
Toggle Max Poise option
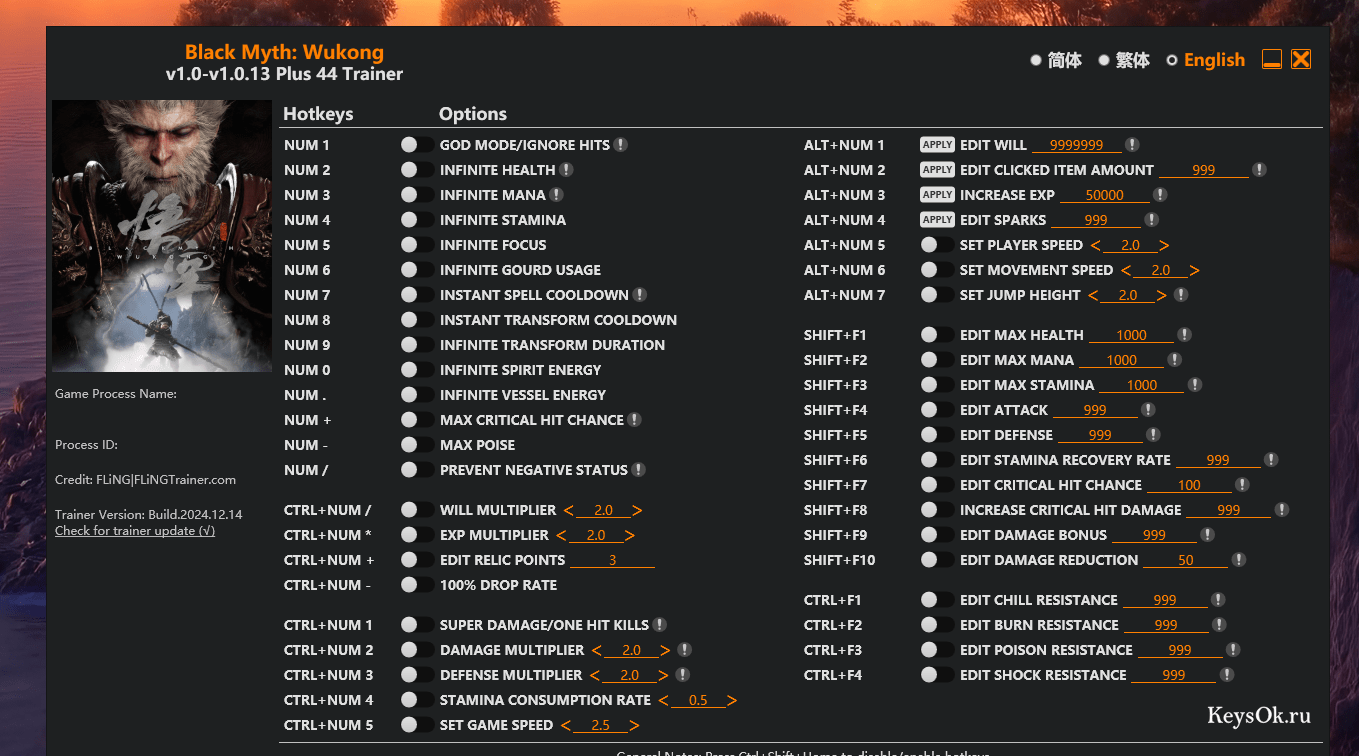click(x=417, y=445)
